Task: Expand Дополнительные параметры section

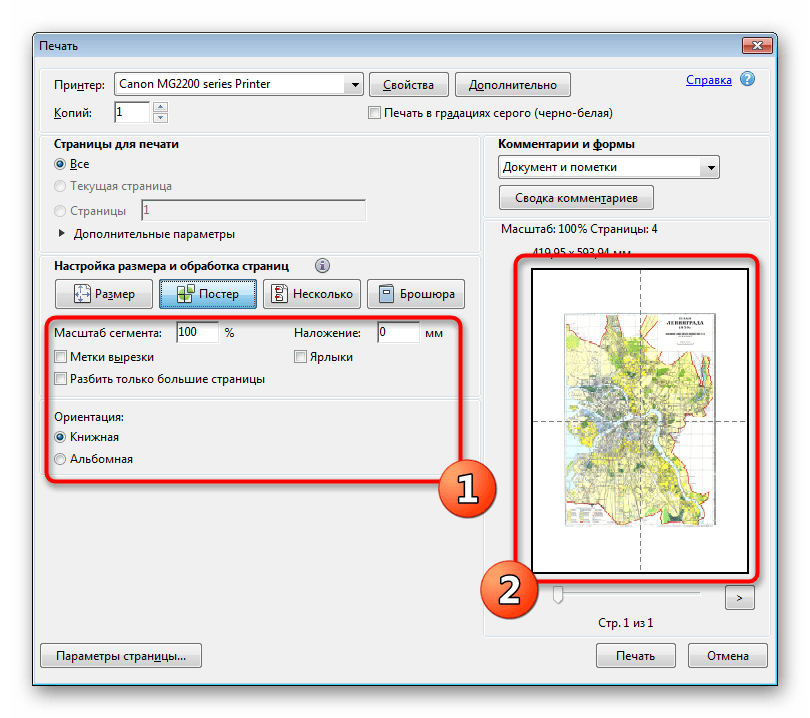Action: coord(64,234)
